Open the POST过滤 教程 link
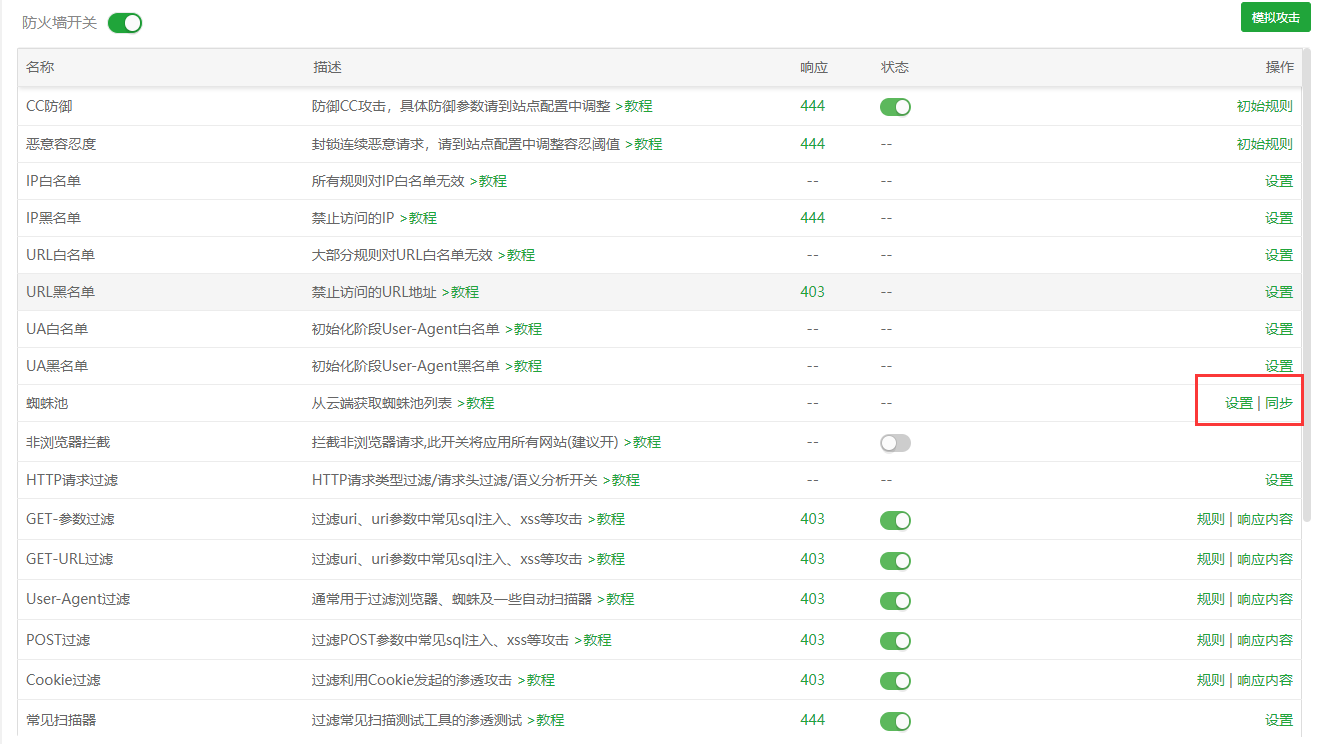1324x744 pixels. pos(592,640)
